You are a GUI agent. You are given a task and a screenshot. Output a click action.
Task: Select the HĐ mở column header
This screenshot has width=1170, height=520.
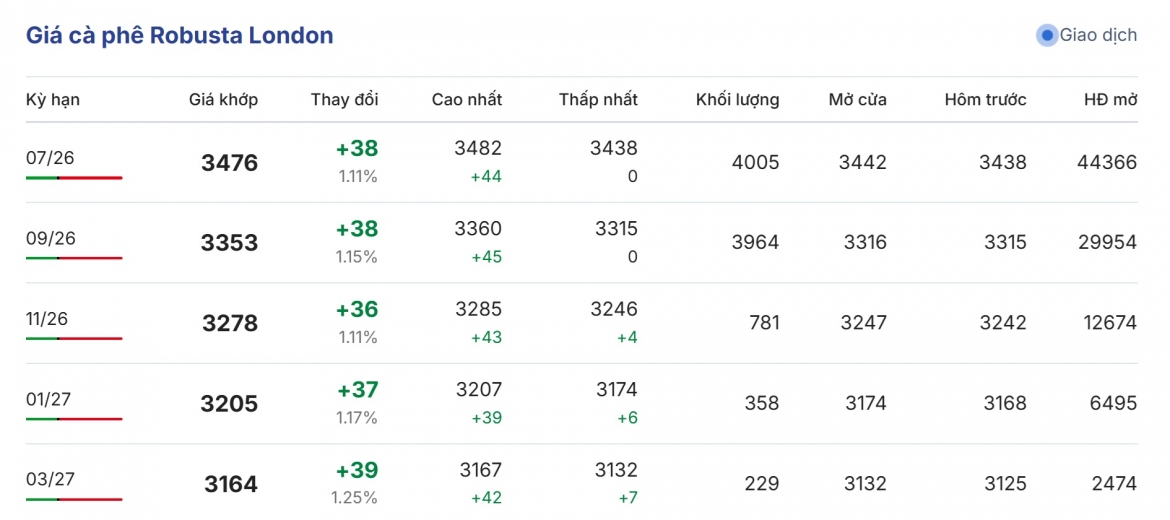1111,99
